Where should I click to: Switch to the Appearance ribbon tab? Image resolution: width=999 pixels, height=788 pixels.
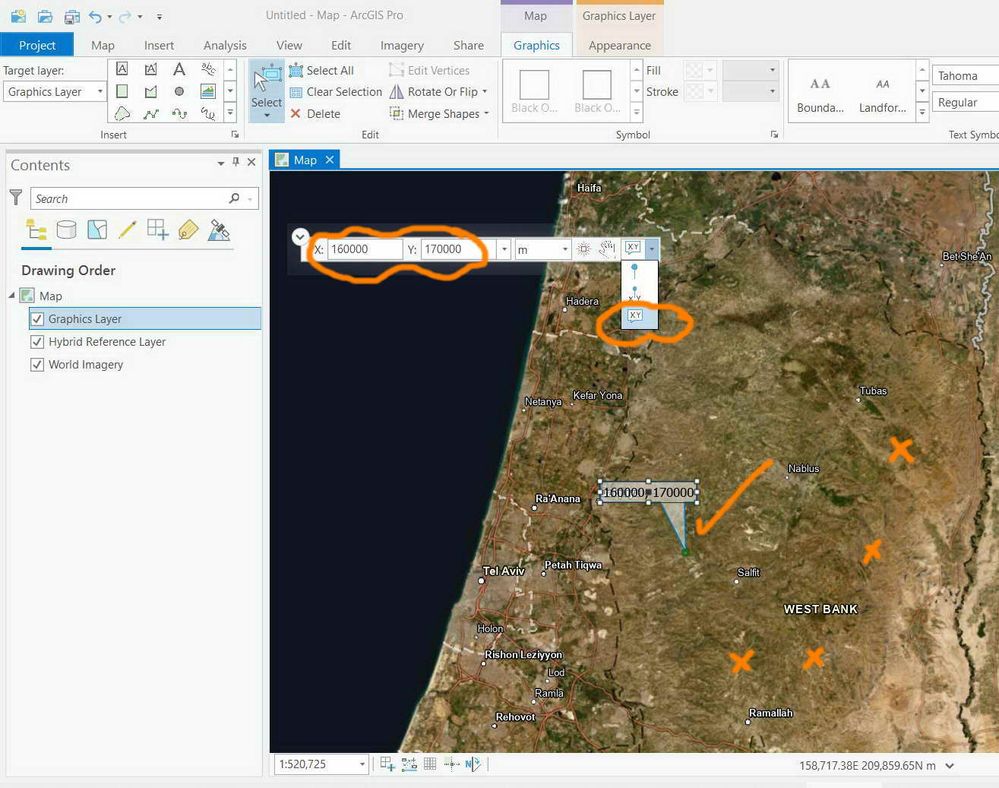(x=619, y=45)
